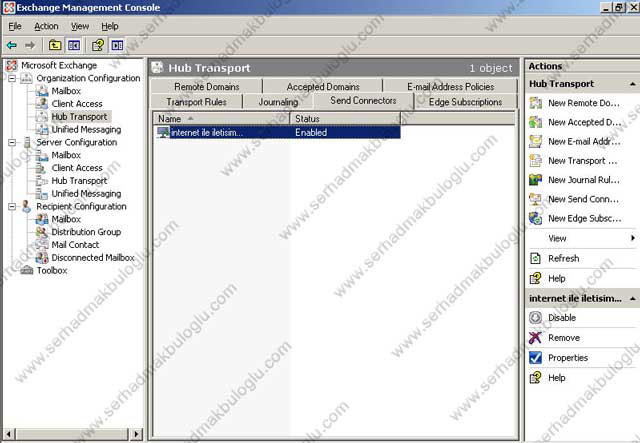Switch to the Transport Rules tab
This screenshot has height=443, width=640.
pyautogui.click(x=196, y=102)
